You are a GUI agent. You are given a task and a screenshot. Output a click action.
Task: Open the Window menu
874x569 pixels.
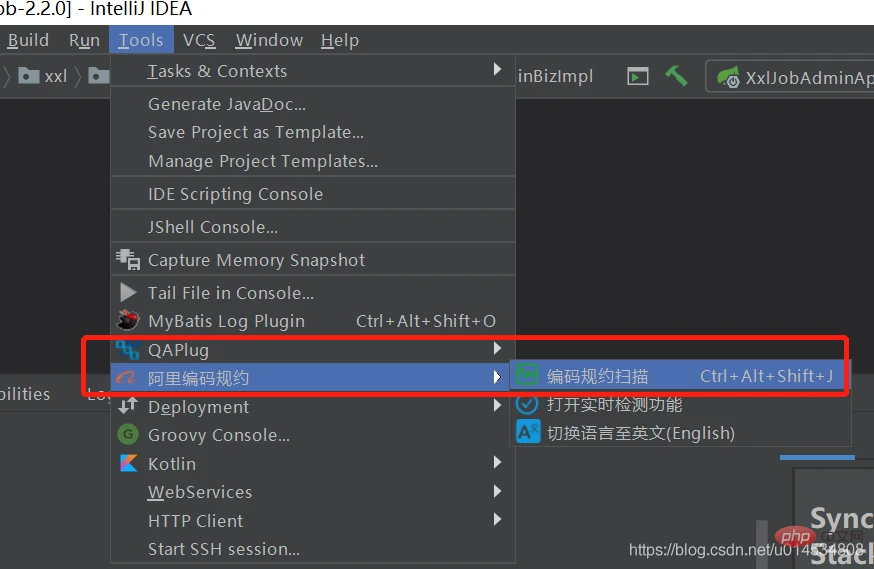(269, 40)
